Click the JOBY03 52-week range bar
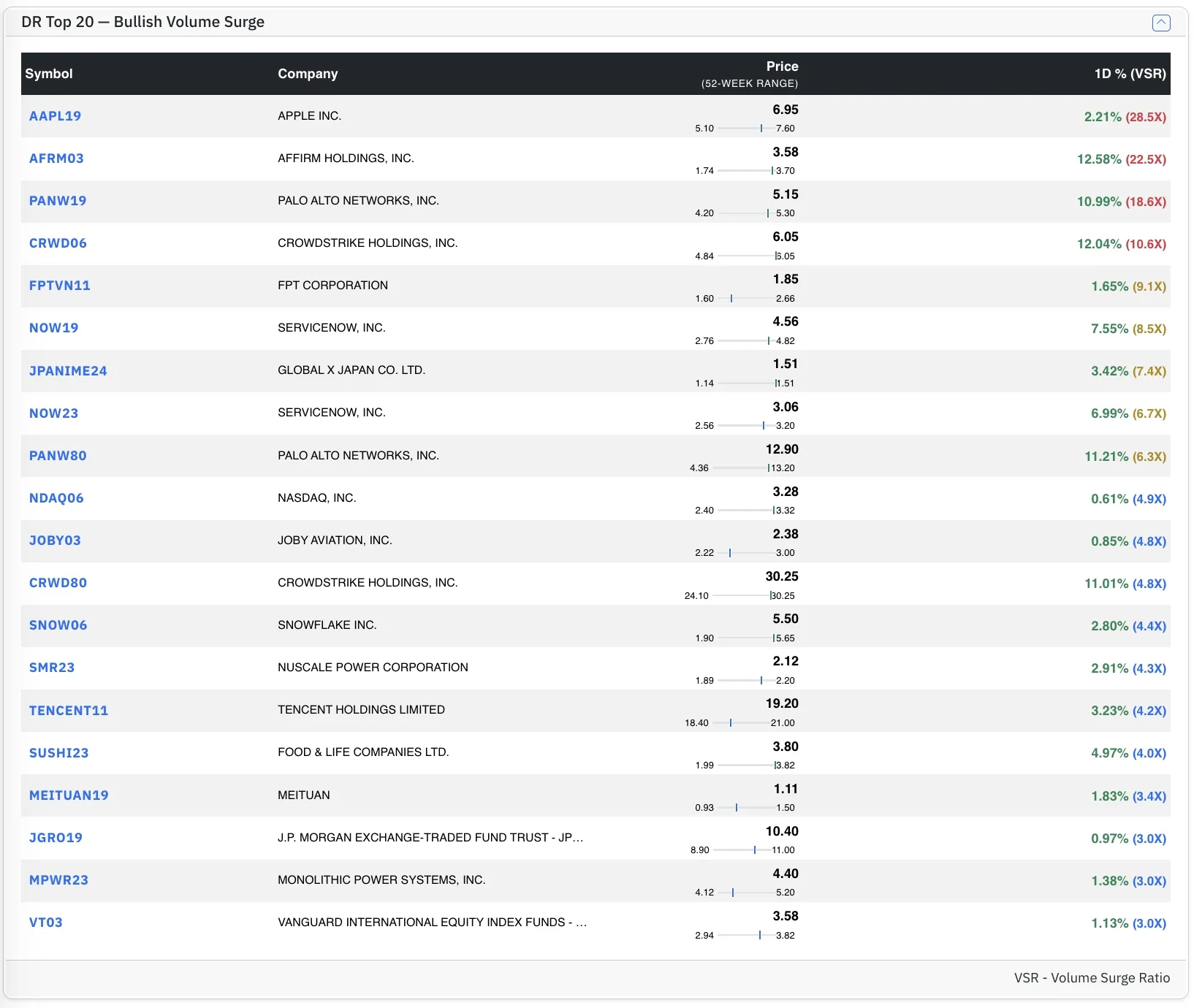Viewport: 1194px width, 1008px height. tap(745, 553)
